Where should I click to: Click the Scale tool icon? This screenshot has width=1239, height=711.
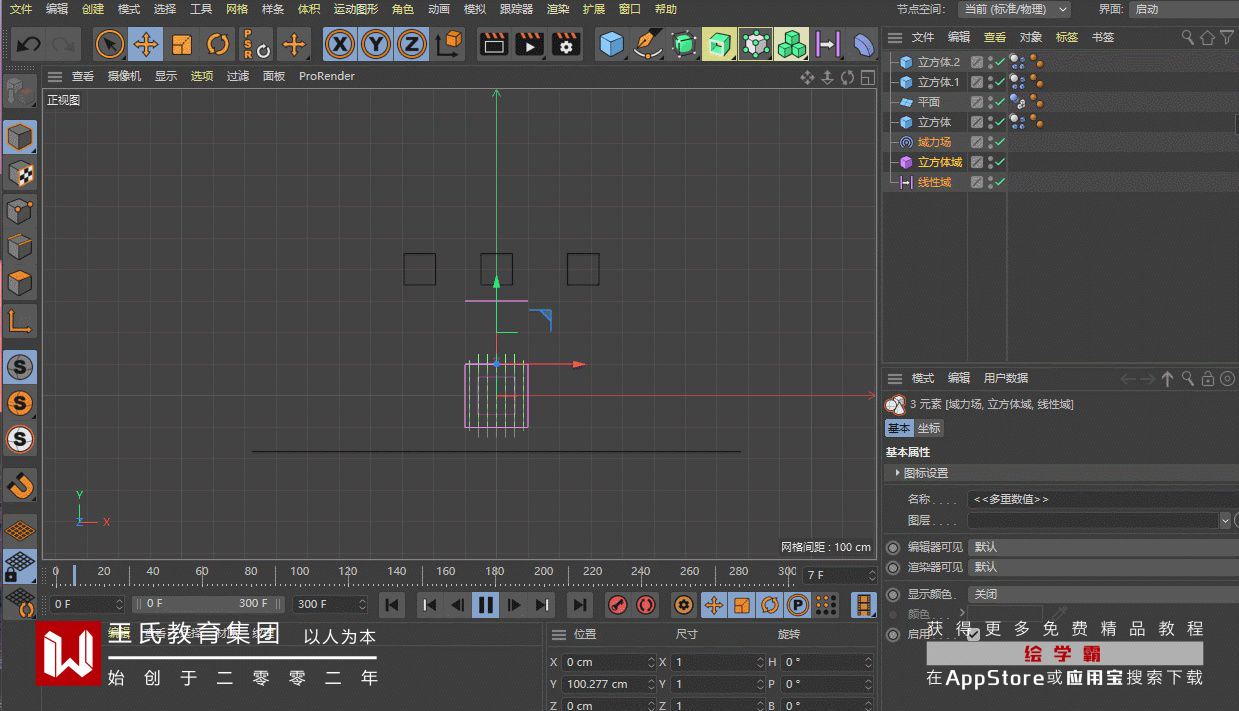181,45
